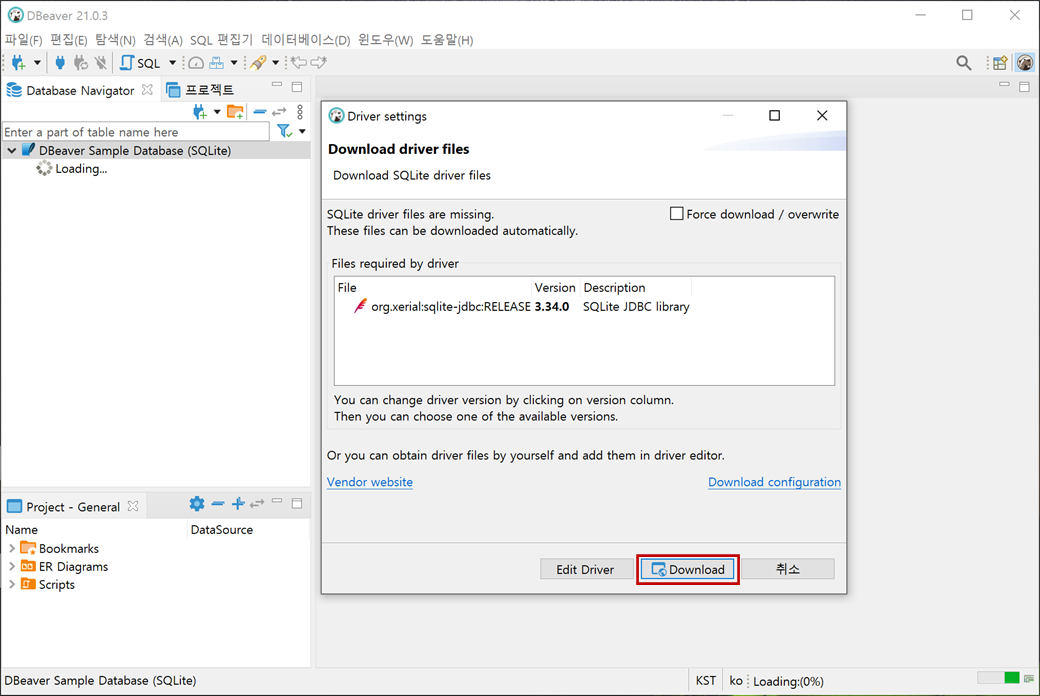Screen dimensions: 1040x696
Task: Expand the ER Diagrams folder
Action: (12, 566)
